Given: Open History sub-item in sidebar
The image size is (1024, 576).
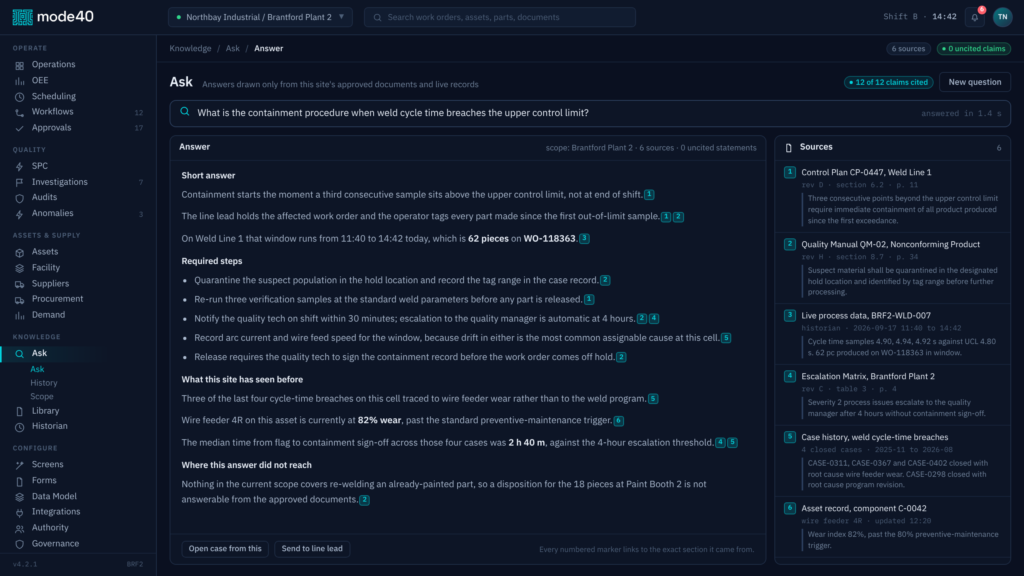Looking at the screenshot, I should coord(44,383).
